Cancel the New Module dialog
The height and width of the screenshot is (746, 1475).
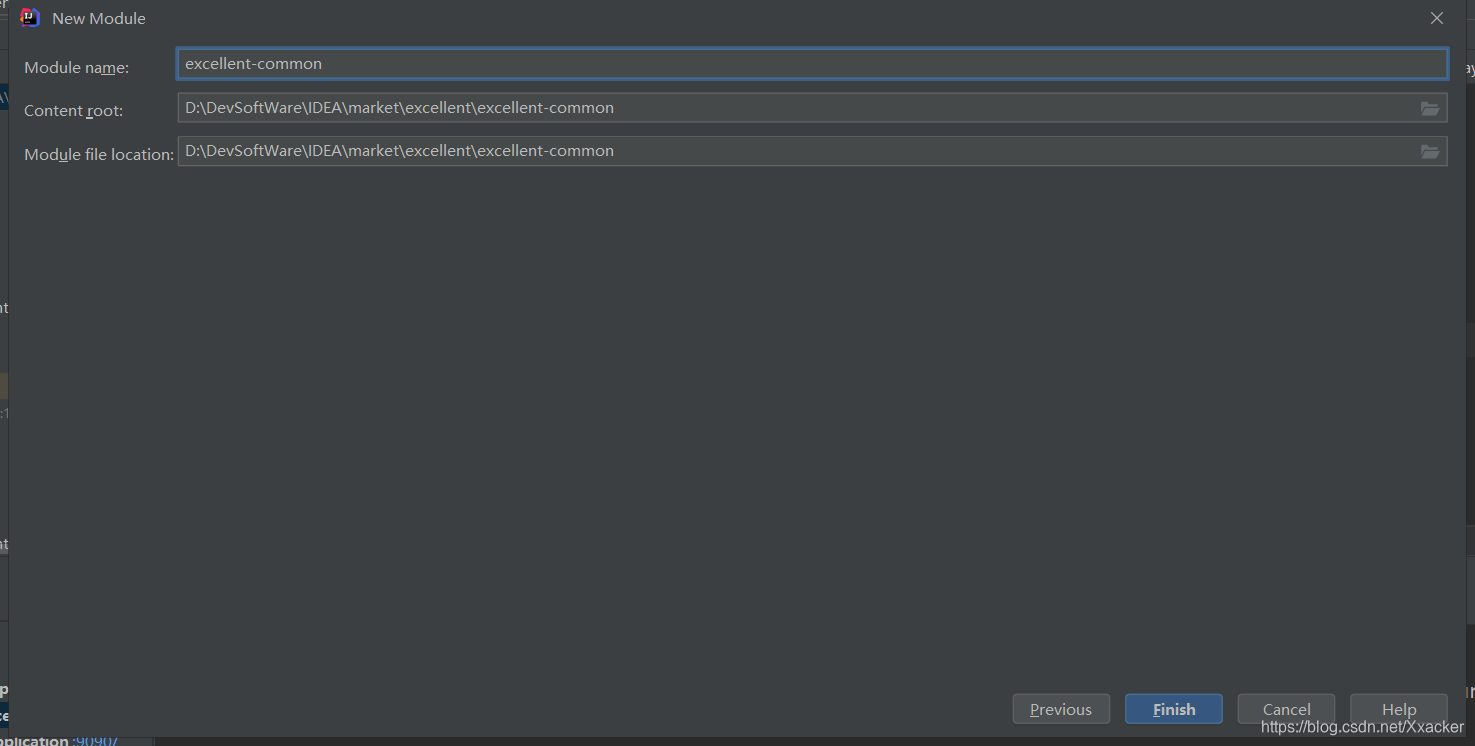1286,709
